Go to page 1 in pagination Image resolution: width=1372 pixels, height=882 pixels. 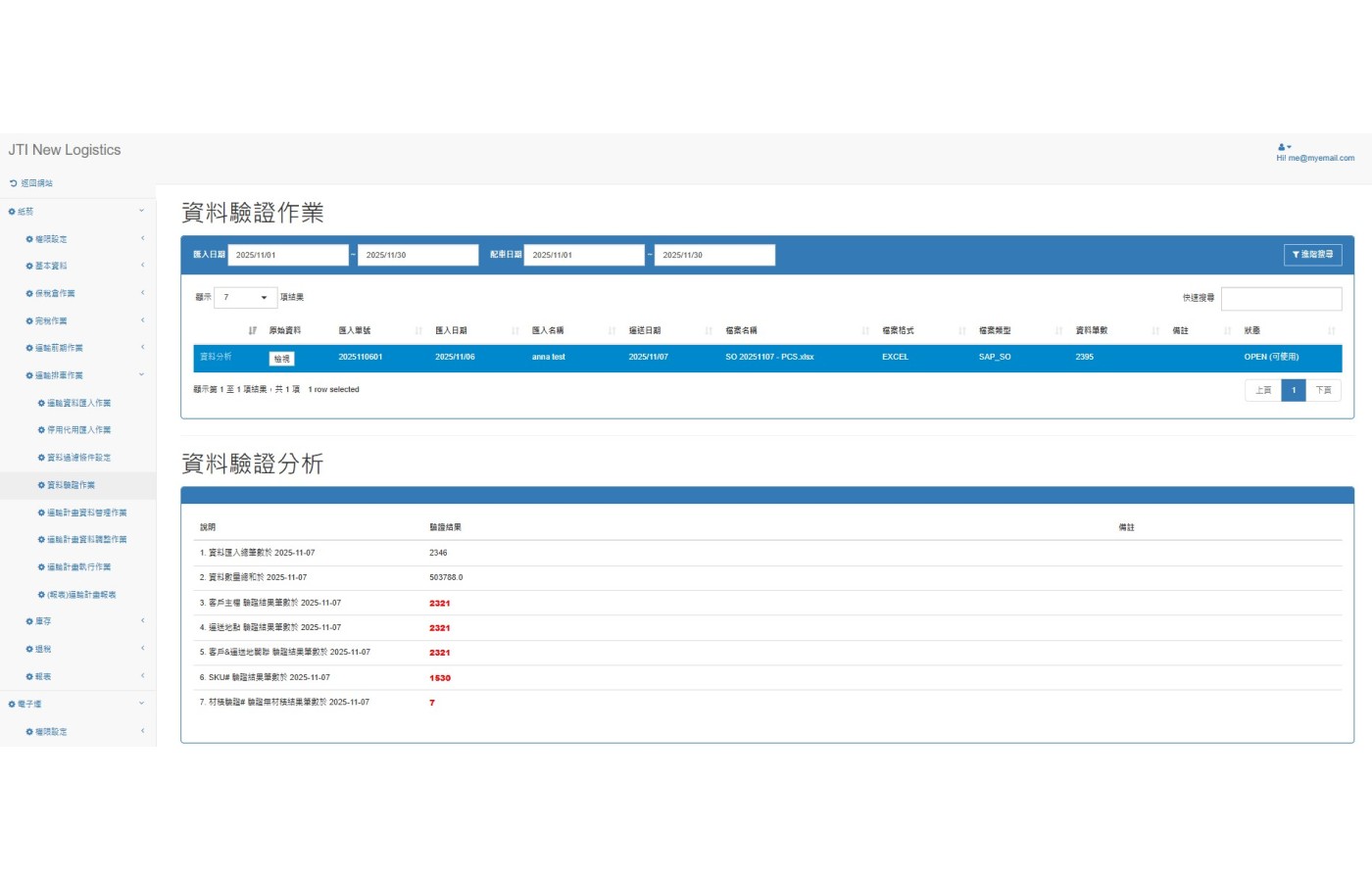pyautogui.click(x=1293, y=390)
